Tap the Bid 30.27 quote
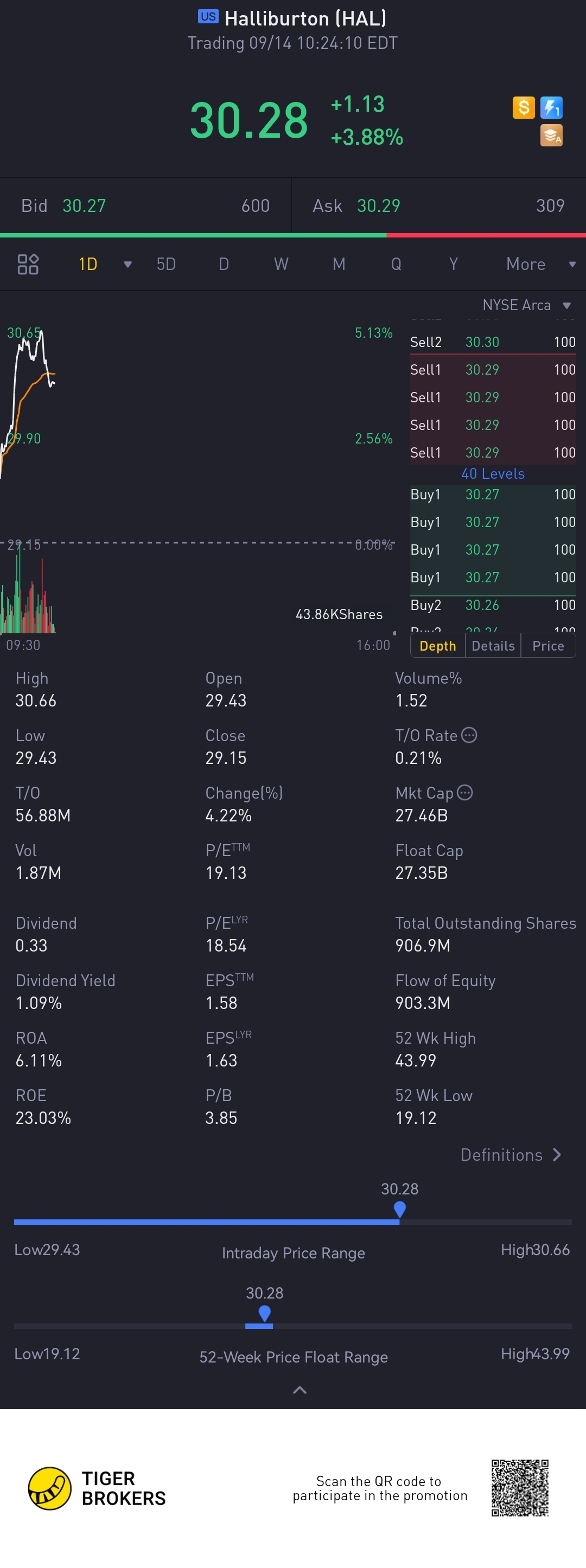 tap(145, 205)
